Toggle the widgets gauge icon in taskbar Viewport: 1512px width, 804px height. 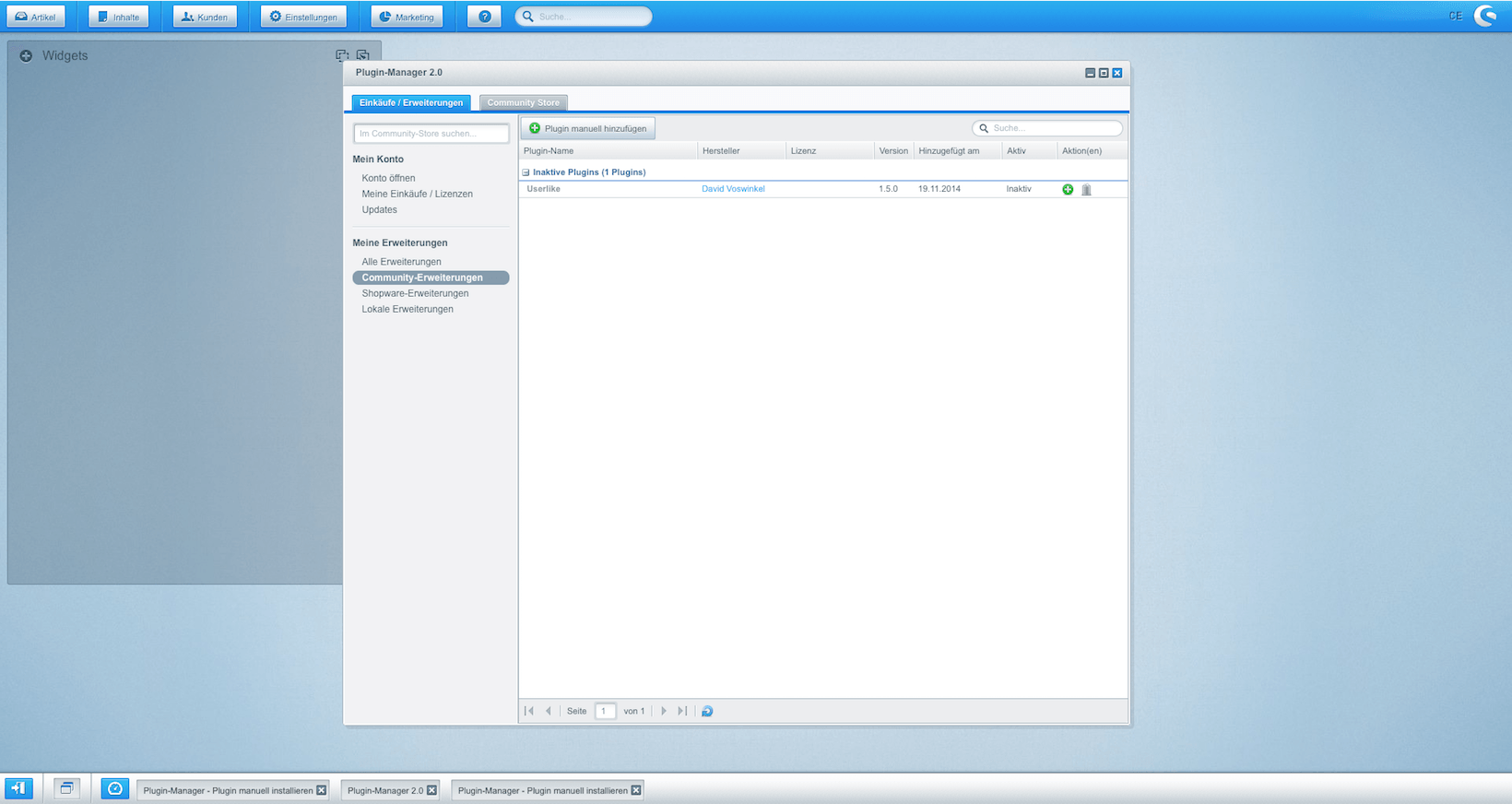pyautogui.click(x=114, y=788)
